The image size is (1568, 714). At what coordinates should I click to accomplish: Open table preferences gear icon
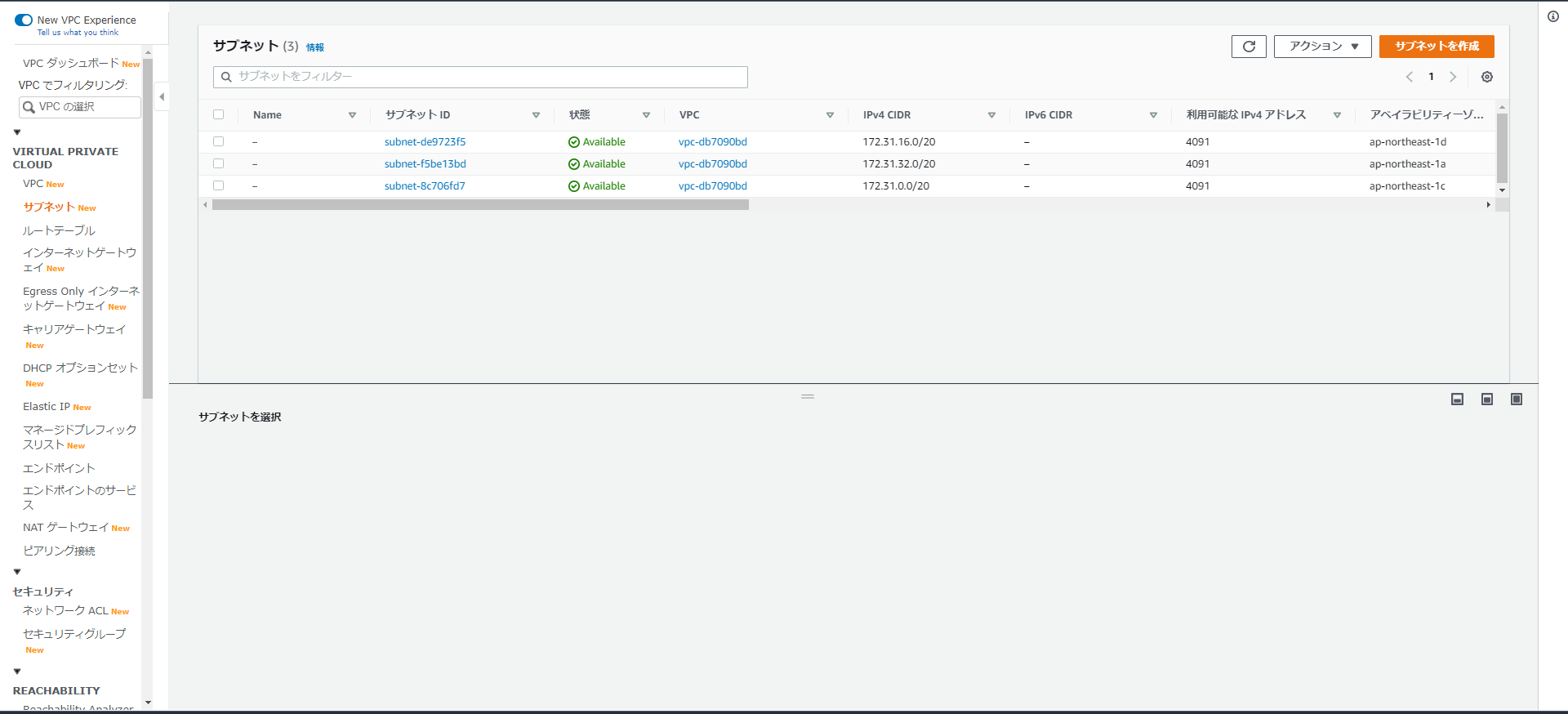tap(1487, 77)
